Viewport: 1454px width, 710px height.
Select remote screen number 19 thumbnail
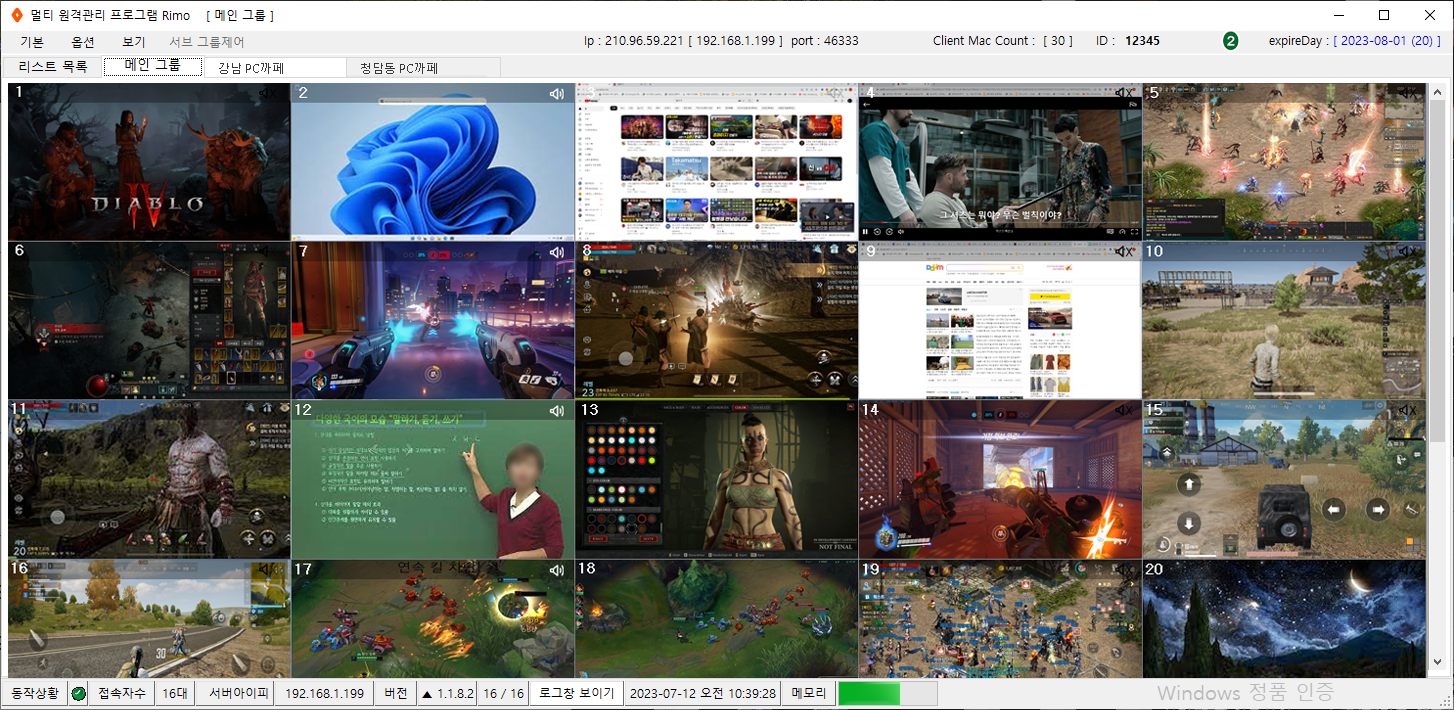point(1000,619)
